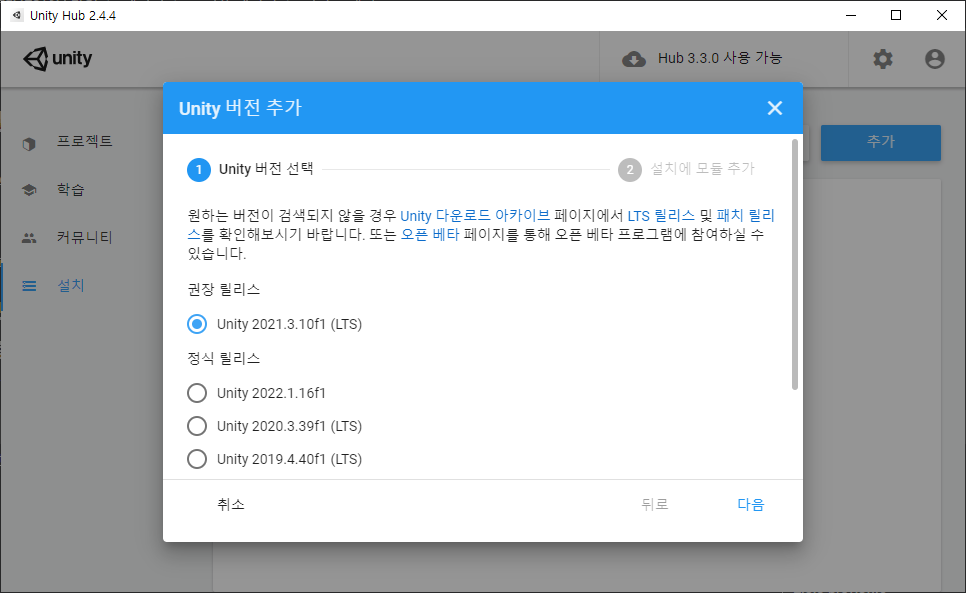
Task: Click the 정식 릴리스 heading text
Action: (224, 358)
